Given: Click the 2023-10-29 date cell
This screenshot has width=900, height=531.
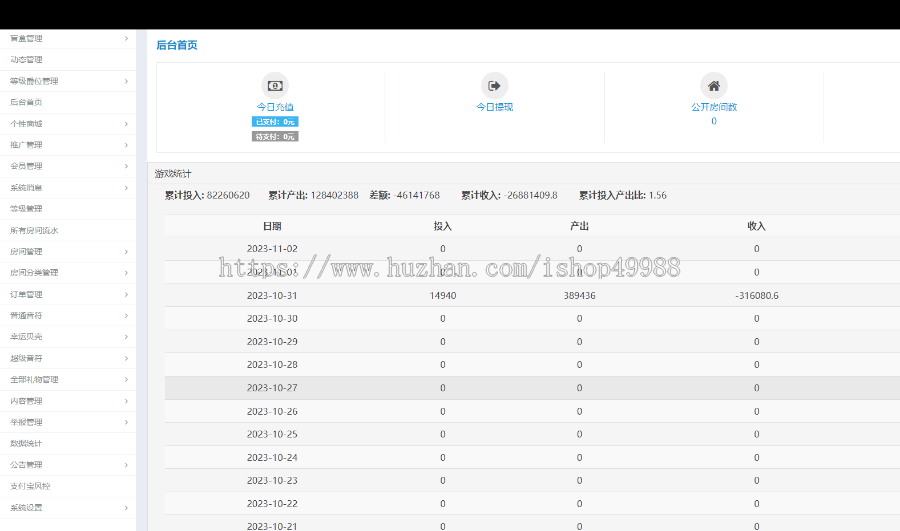Looking at the screenshot, I should [x=272, y=342].
